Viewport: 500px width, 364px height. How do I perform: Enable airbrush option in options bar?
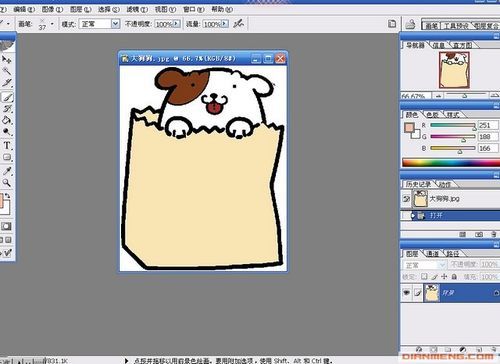[x=239, y=24]
